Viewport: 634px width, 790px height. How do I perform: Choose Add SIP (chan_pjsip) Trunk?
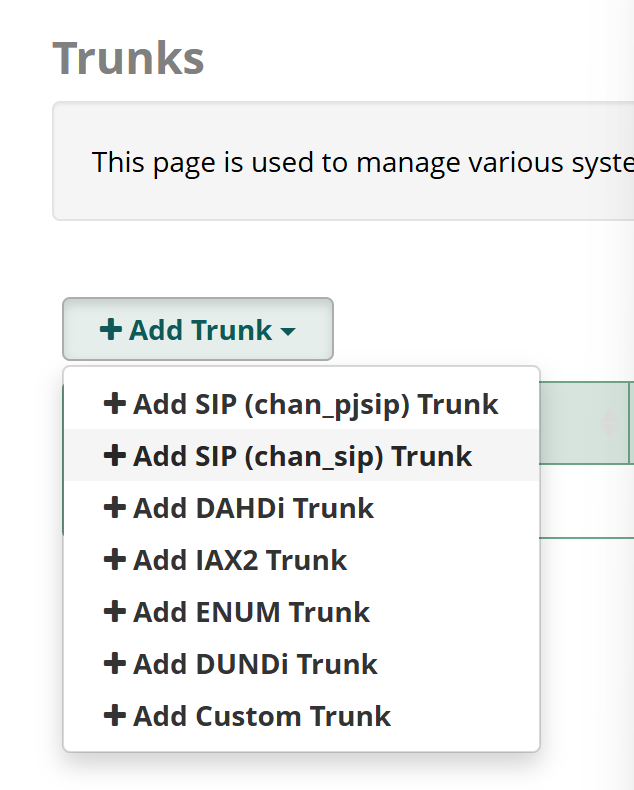(301, 404)
